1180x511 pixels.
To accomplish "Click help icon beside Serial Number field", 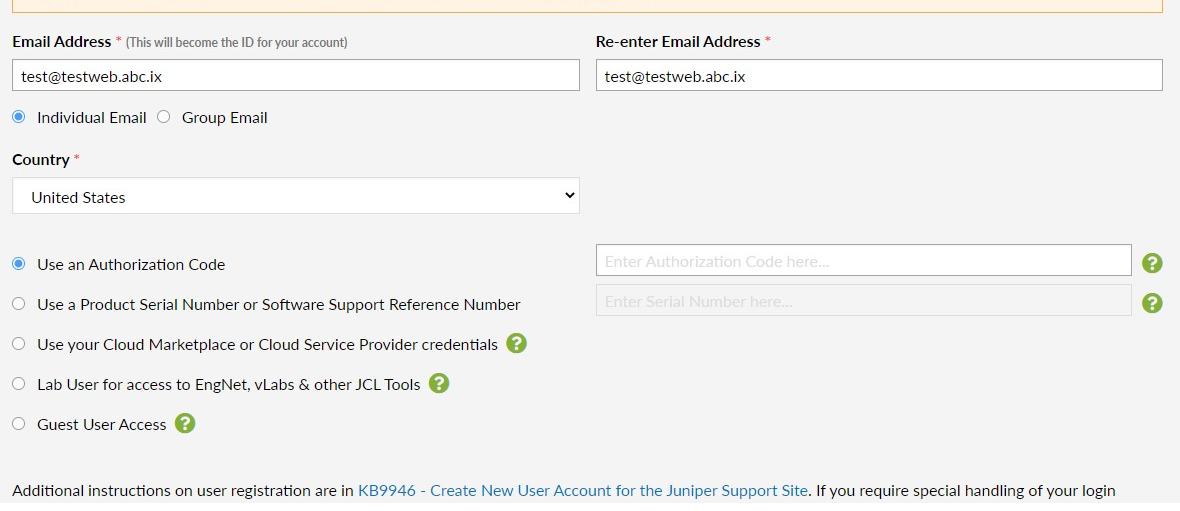I will [x=1152, y=303].
